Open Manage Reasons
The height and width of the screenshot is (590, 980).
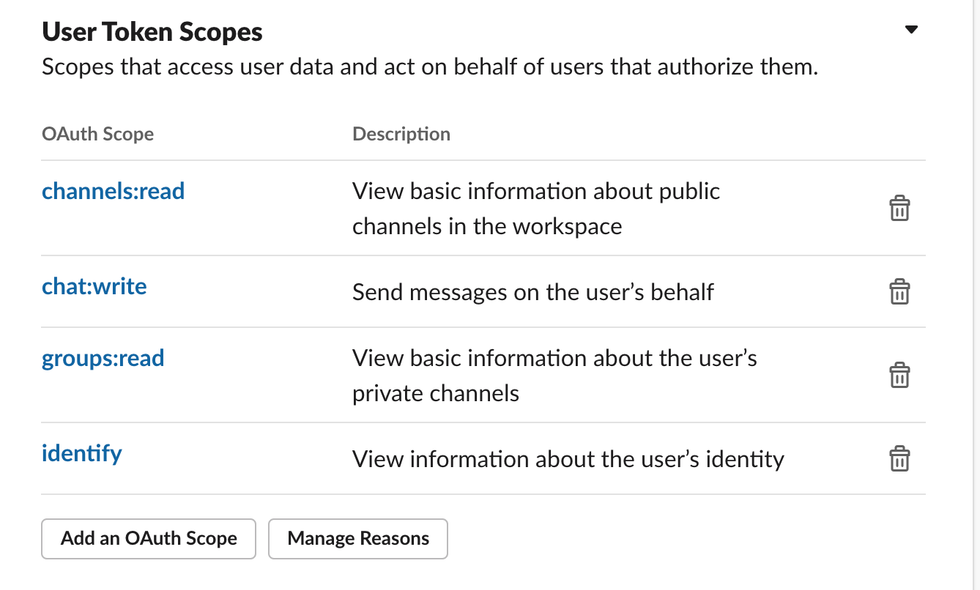click(358, 538)
